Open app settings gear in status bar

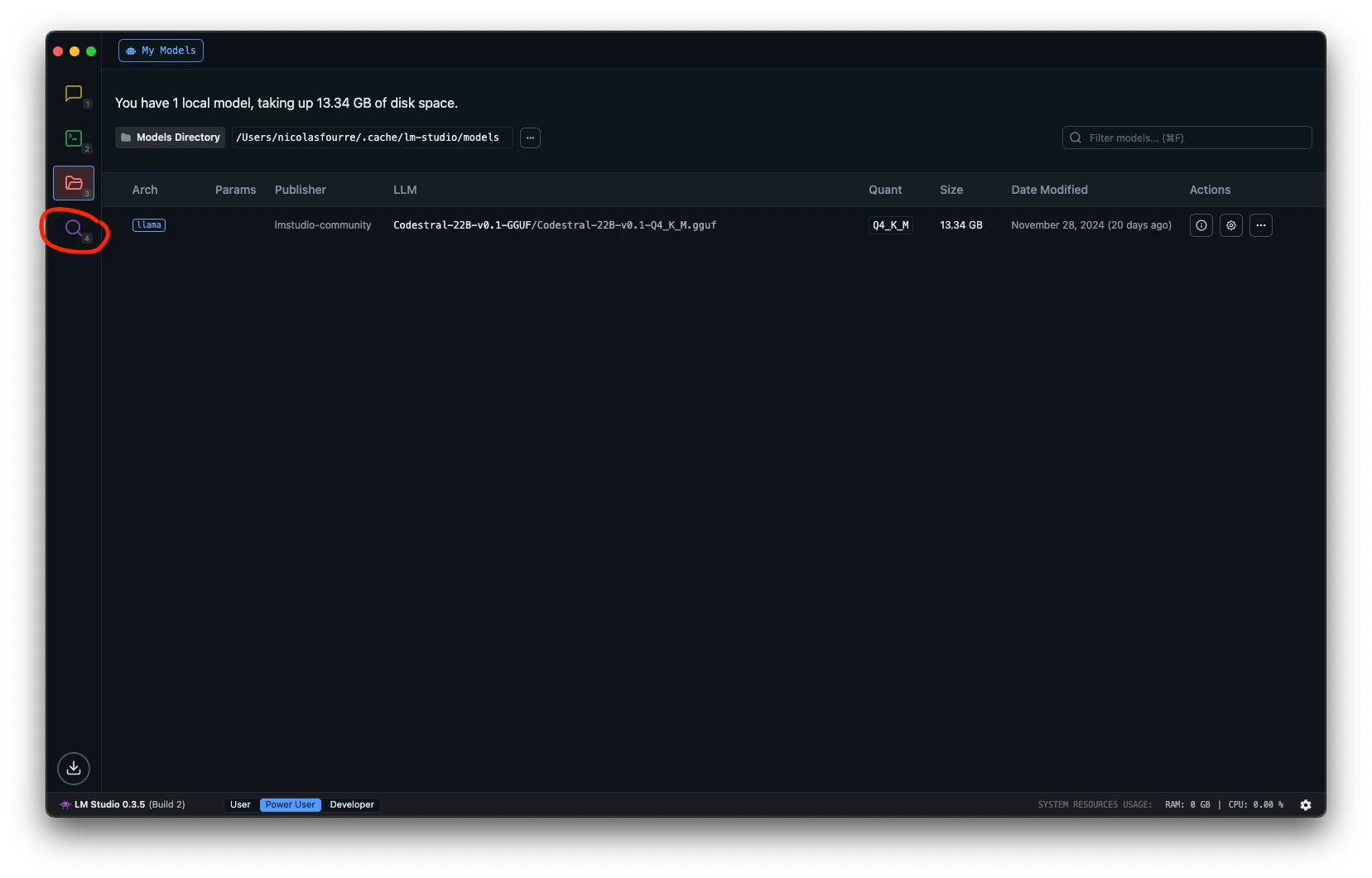[1306, 805]
